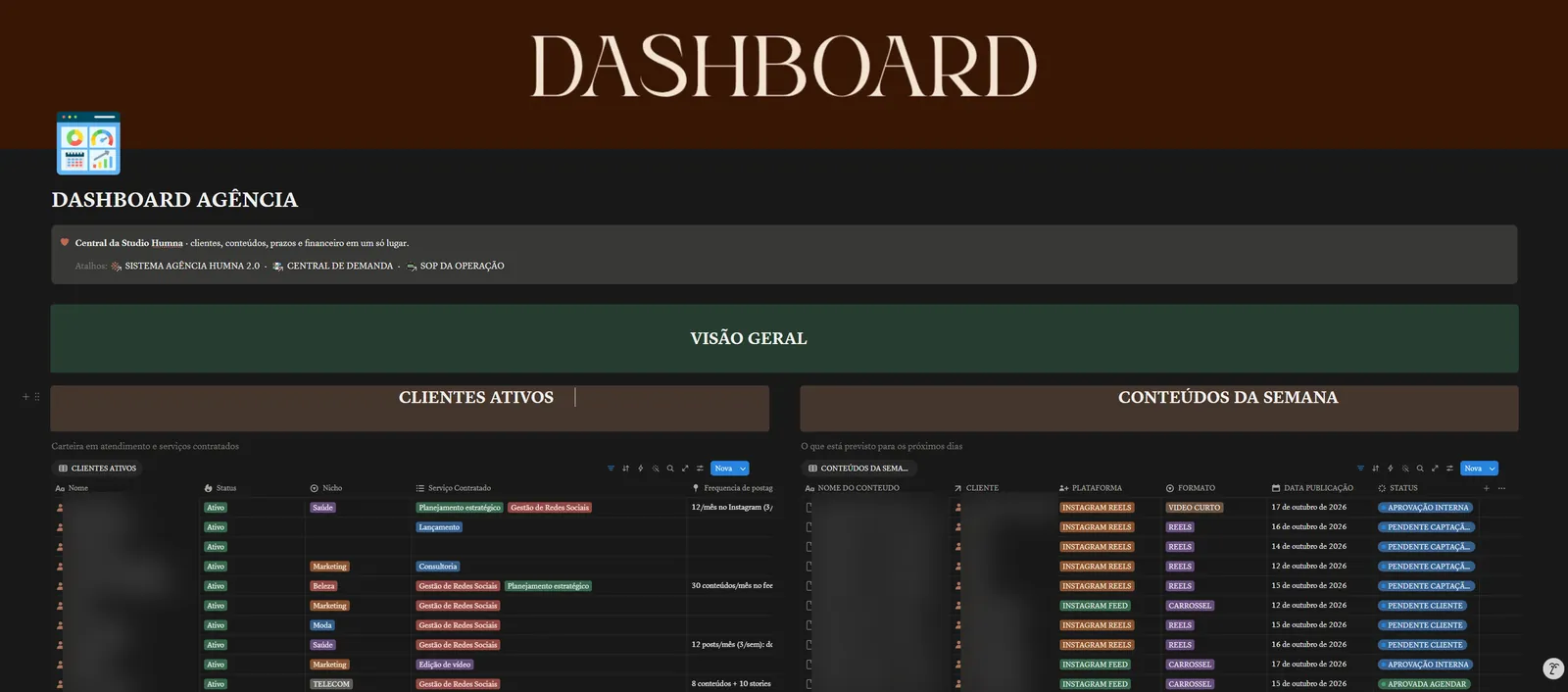This screenshot has height=692, width=1568.
Task: Click the Nicho column header
Action: tap(326, 488)
